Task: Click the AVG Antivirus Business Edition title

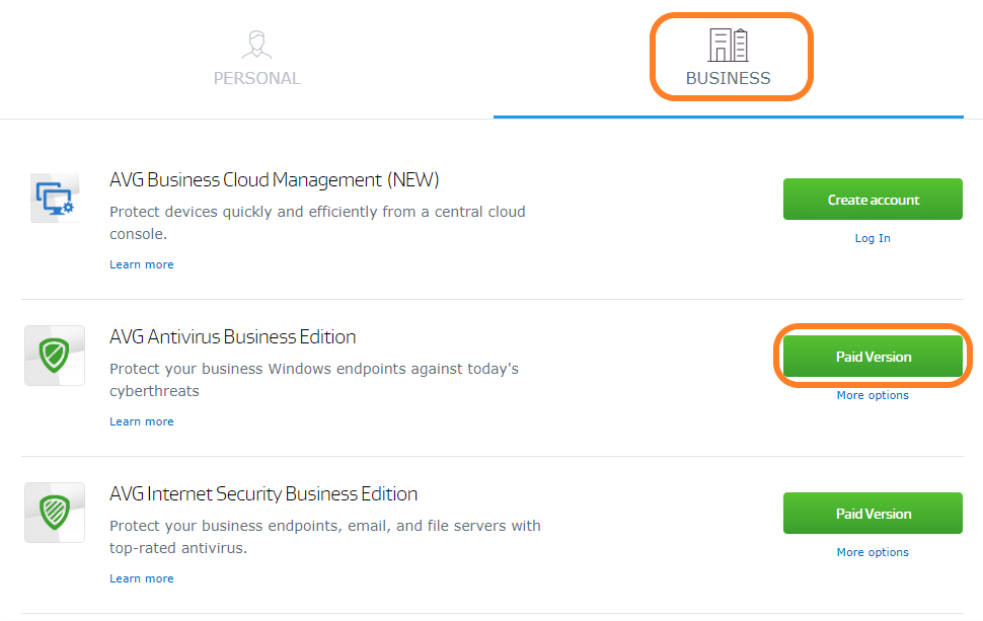Action: (x=232, y=337)
